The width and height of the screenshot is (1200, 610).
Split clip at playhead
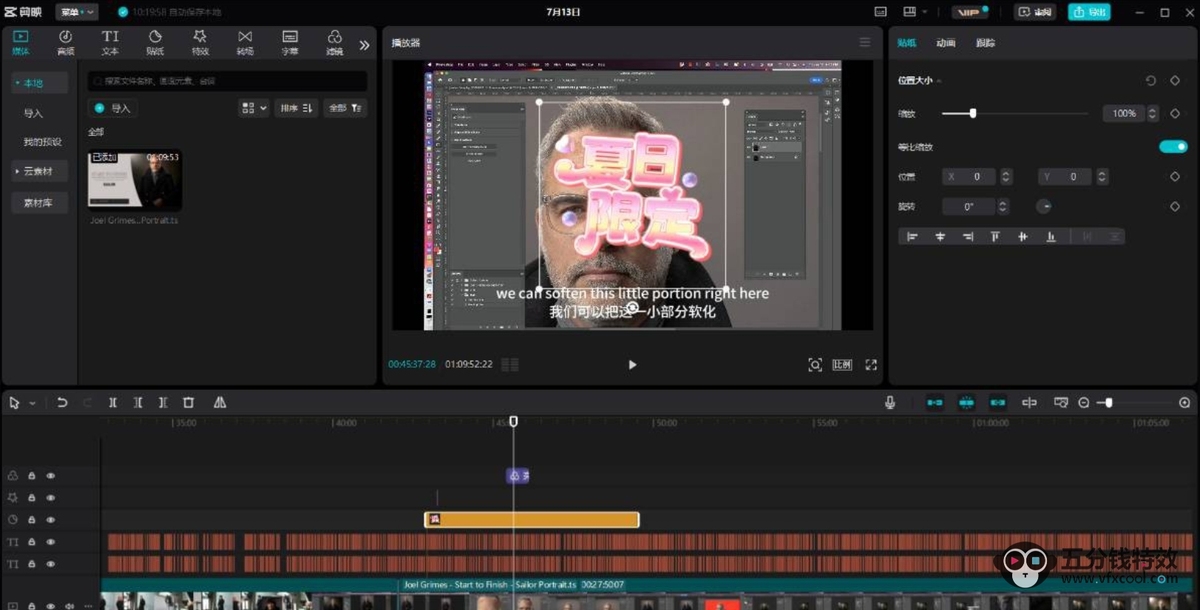(x=113, y=402)
